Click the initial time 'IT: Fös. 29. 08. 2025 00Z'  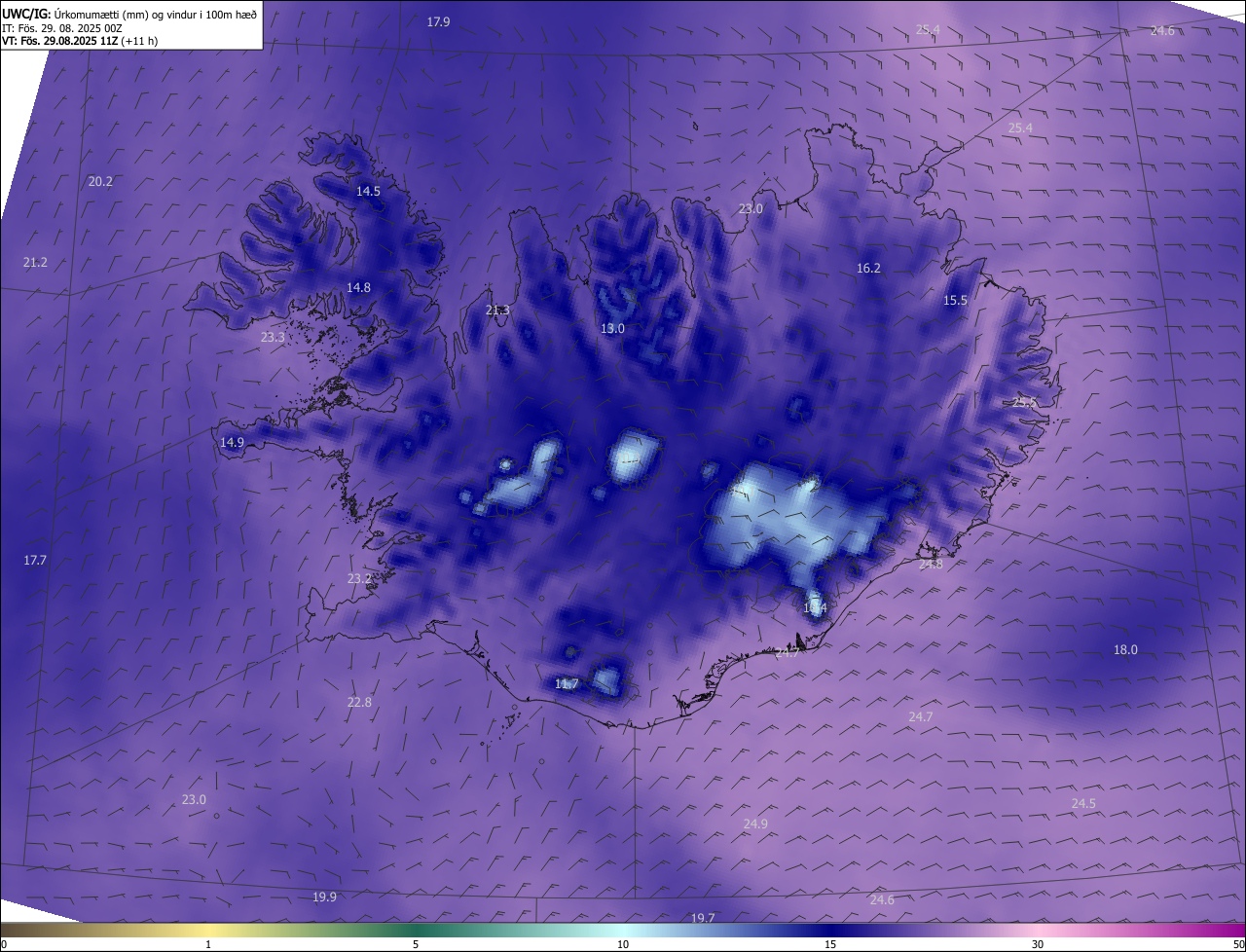(62, 28)
